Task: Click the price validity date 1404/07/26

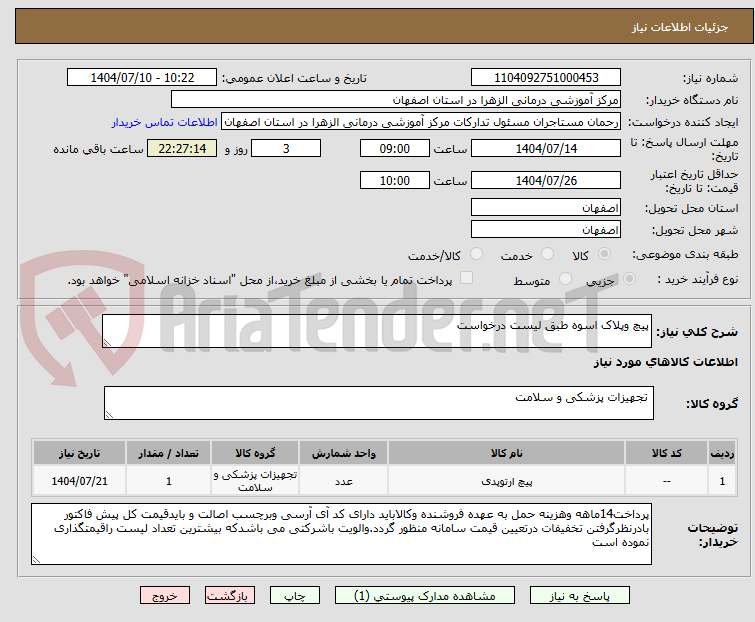Action: [x=546, y=181]
